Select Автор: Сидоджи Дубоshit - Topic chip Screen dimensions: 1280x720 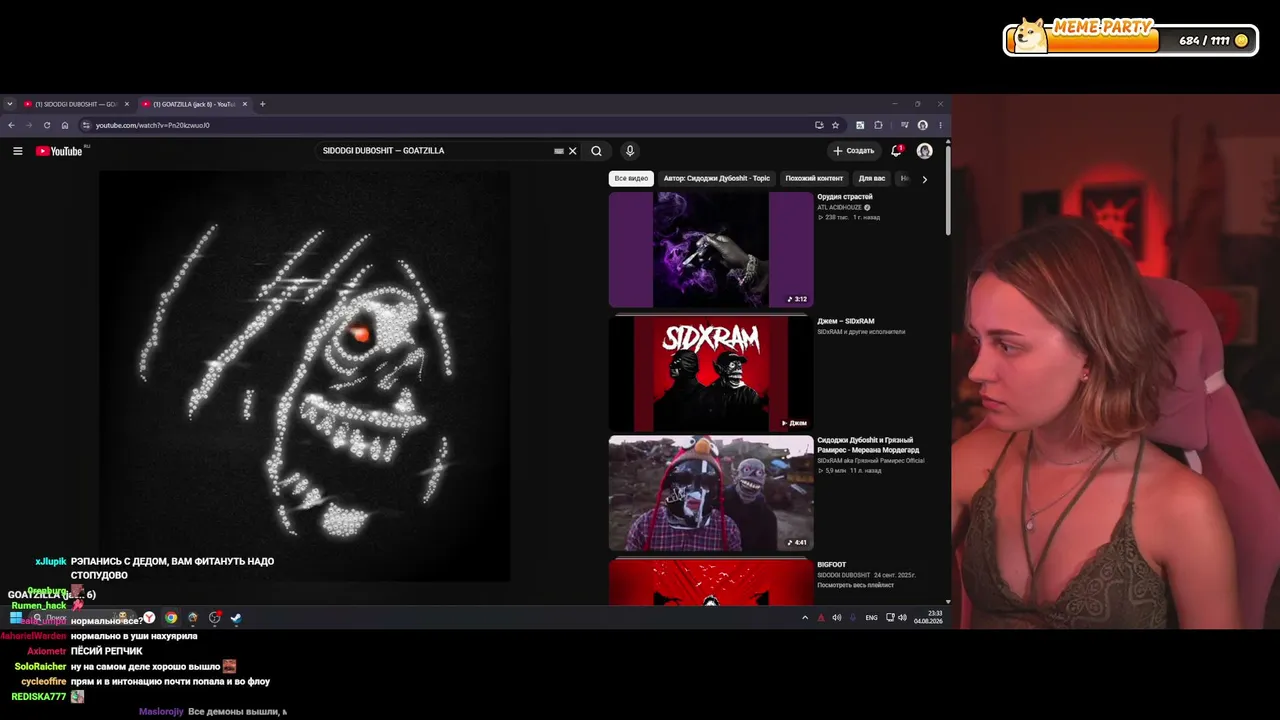pos(717,178)
